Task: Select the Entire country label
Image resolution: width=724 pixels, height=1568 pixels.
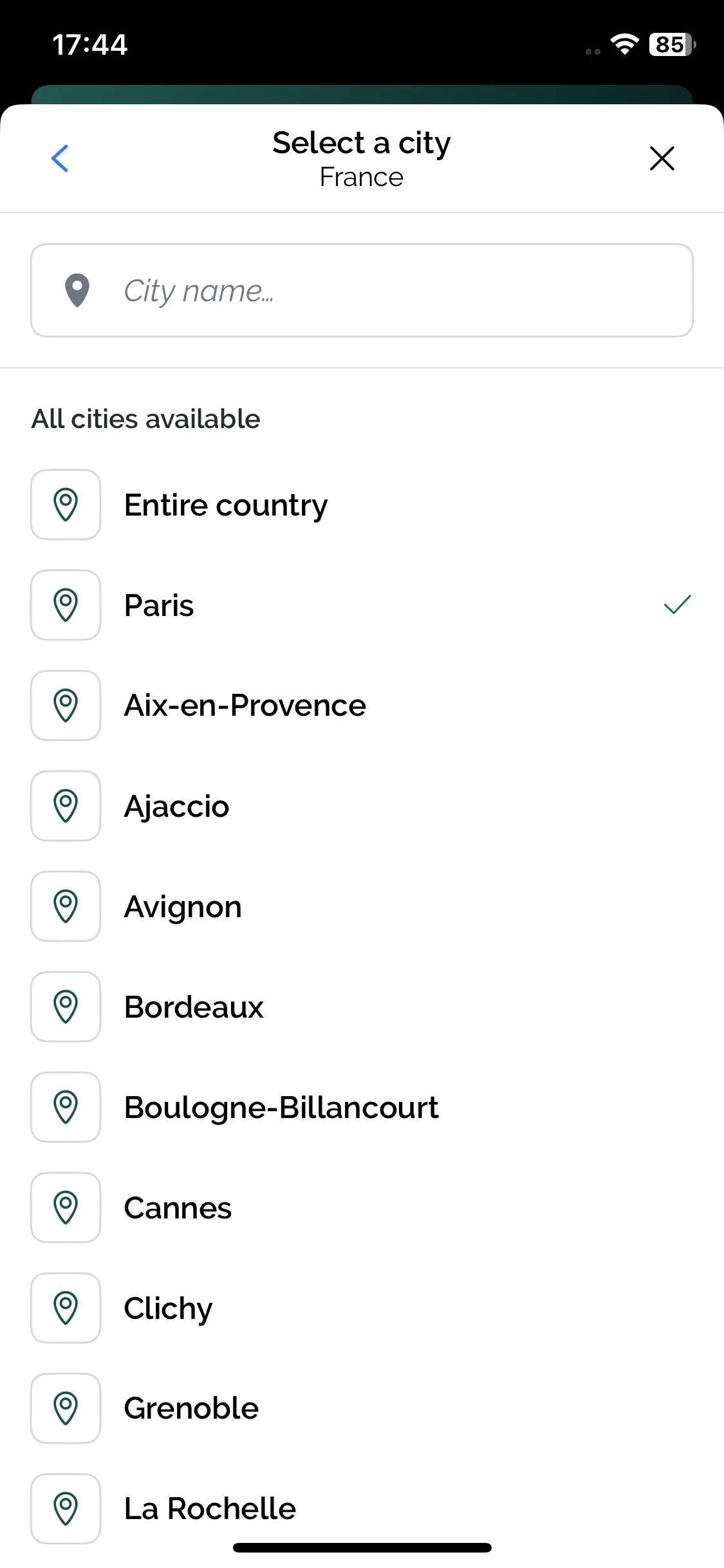Action: (226, 506)
